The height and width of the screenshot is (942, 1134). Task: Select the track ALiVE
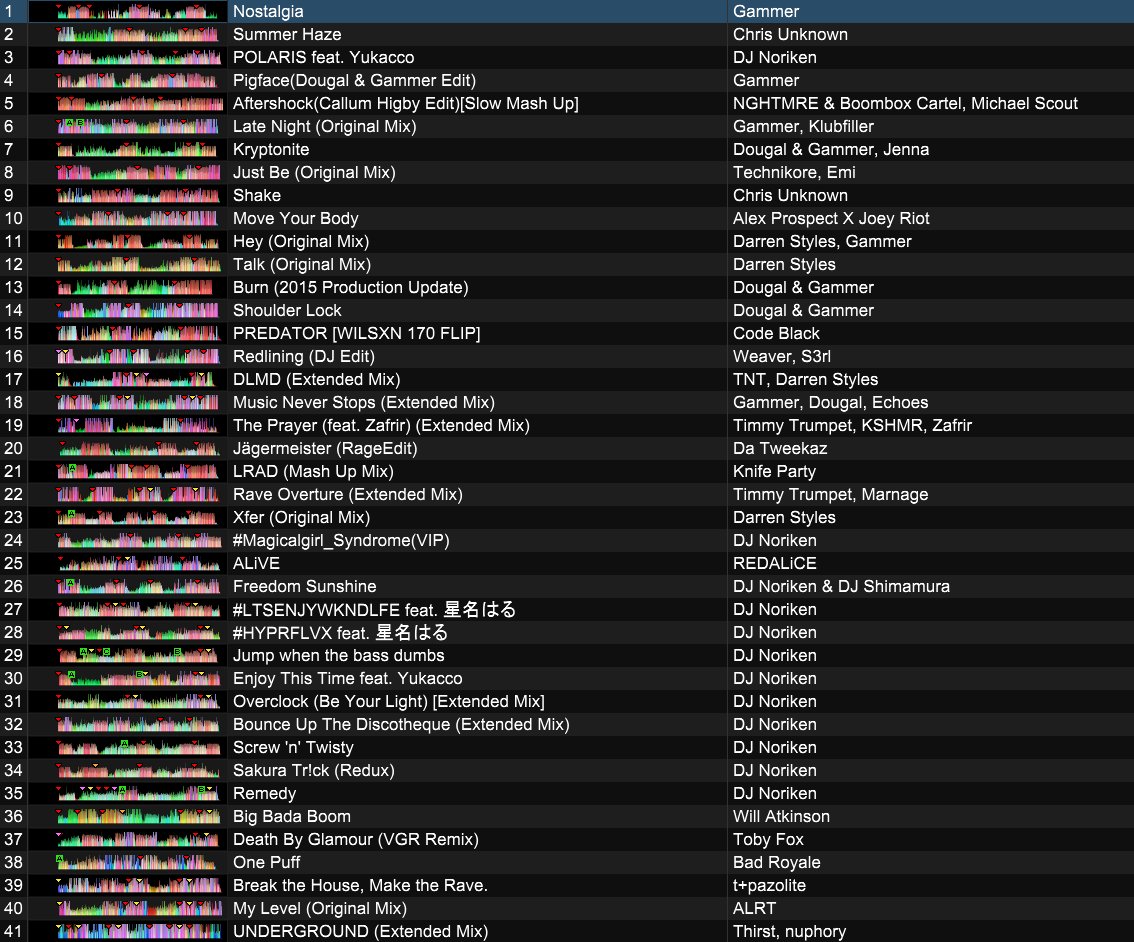[x=256, y=563]
